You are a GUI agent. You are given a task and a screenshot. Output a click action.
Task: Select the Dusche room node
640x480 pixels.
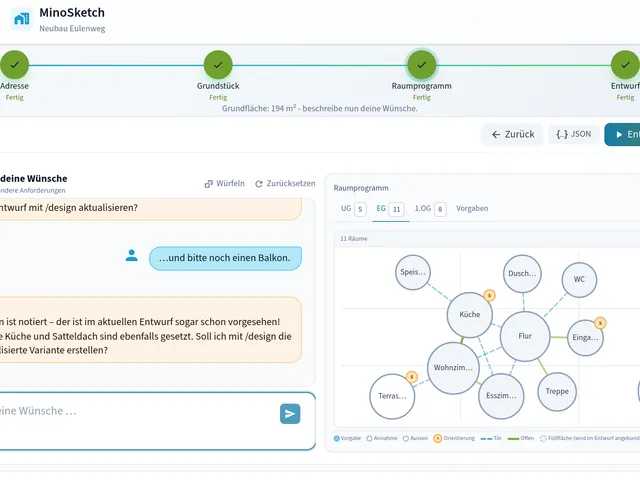(522, 273)
